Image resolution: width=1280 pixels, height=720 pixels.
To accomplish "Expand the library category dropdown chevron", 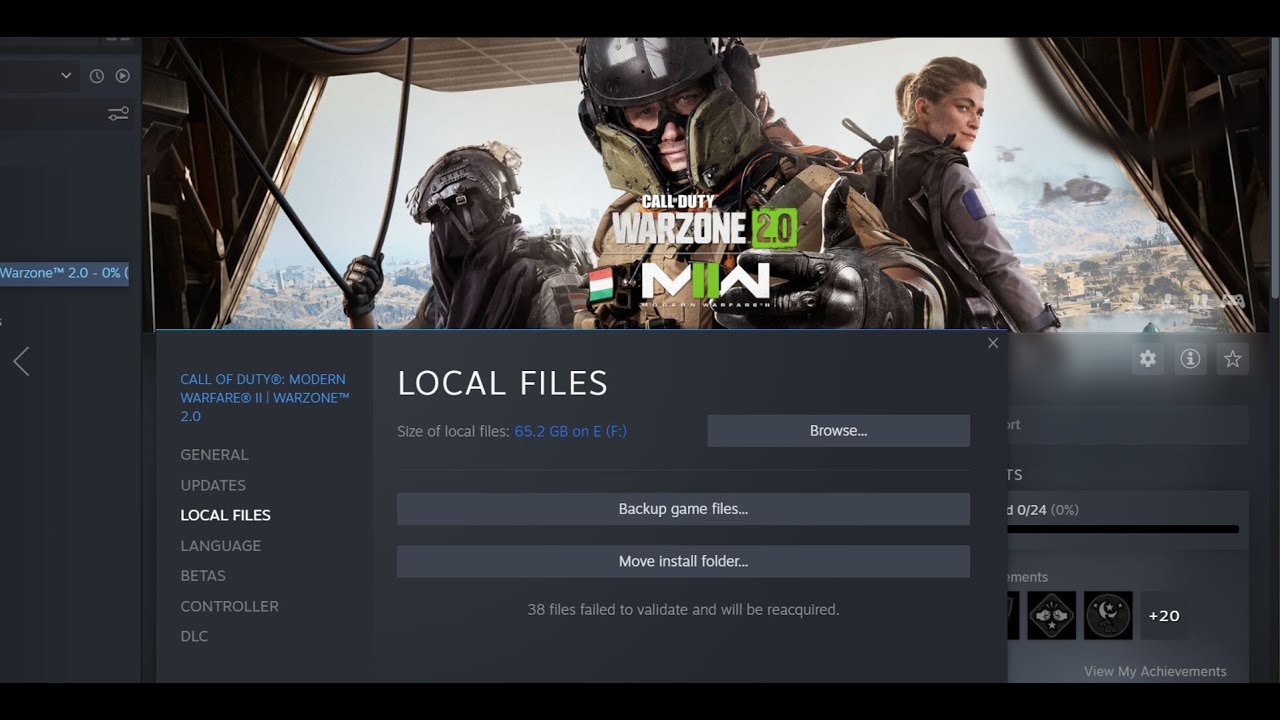I will tap(66, 76).
